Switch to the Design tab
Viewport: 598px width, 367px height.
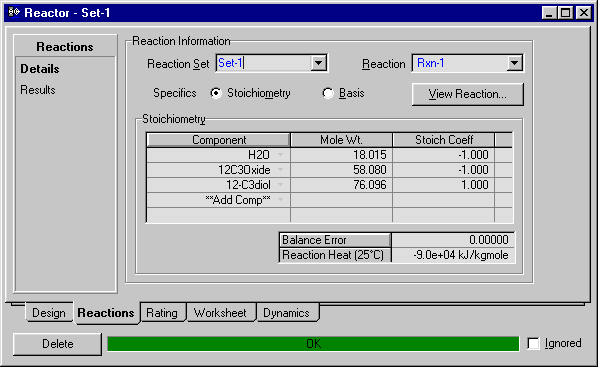(x=49, y=313)
